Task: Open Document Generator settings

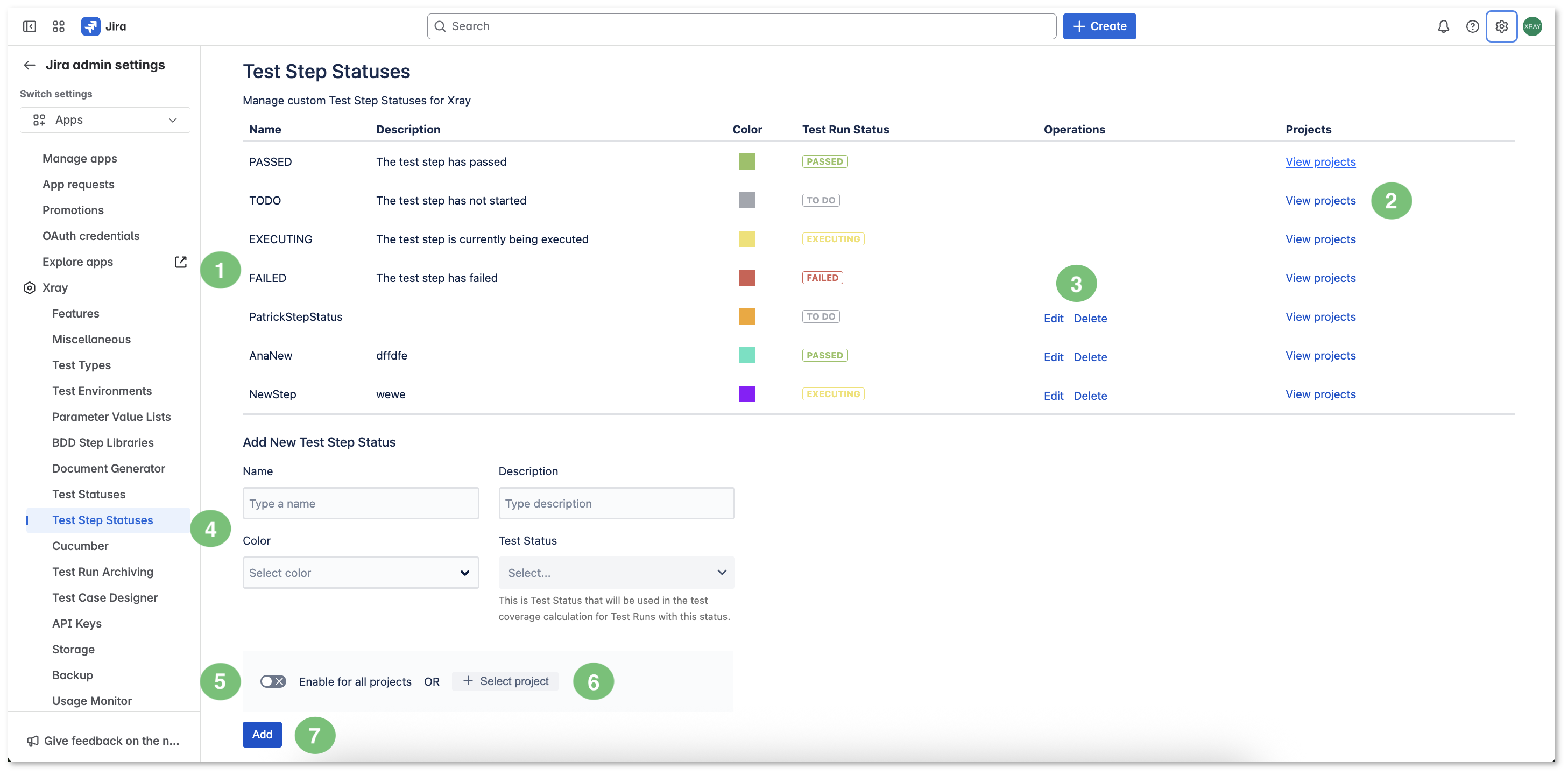Action: click(109, 469)
